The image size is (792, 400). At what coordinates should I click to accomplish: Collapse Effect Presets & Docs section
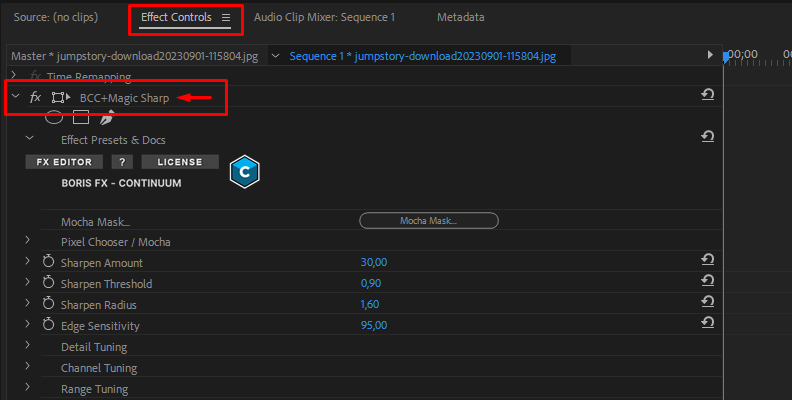pyautogui.click(x=29, y=138)
